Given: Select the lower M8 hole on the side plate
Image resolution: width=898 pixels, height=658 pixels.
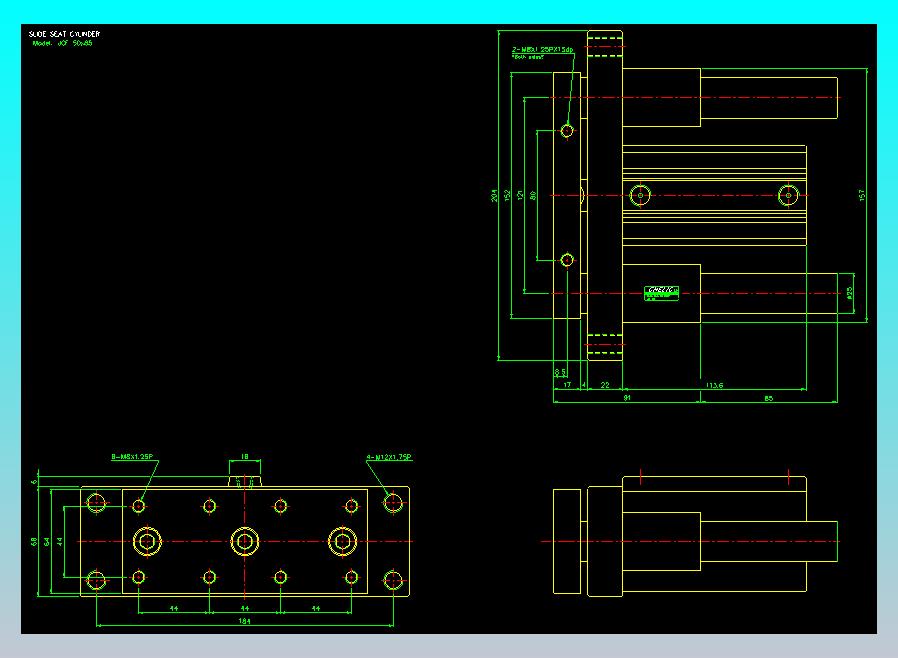Looking at the screenshot, I should coord(567,260).
